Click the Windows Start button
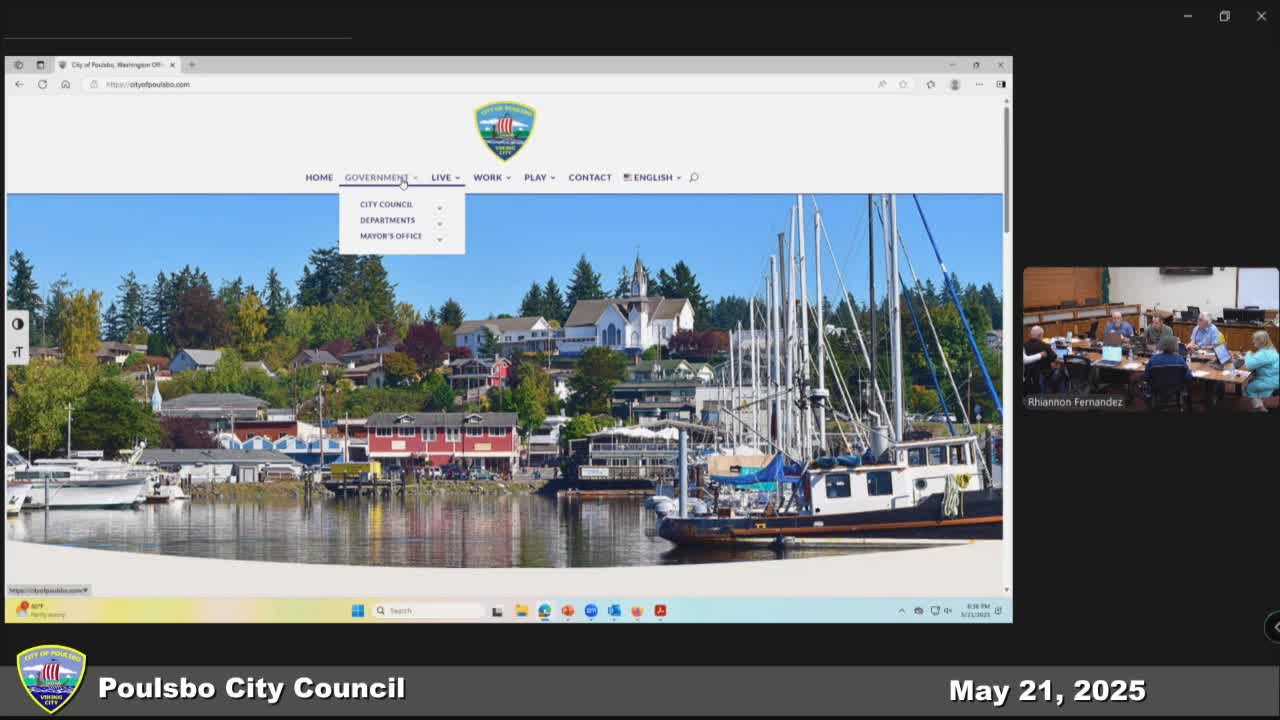This screenshot has width=1280, height=720. [x=357, y=611]
